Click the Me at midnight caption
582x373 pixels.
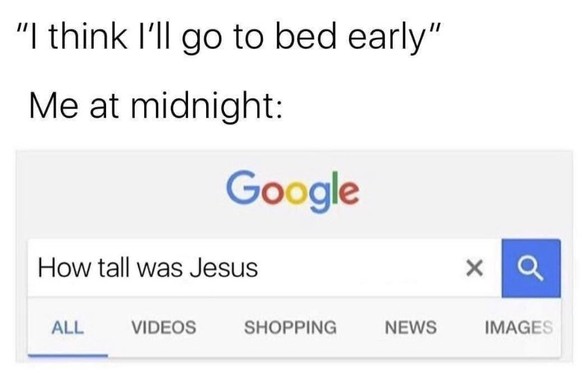(156, 106)
